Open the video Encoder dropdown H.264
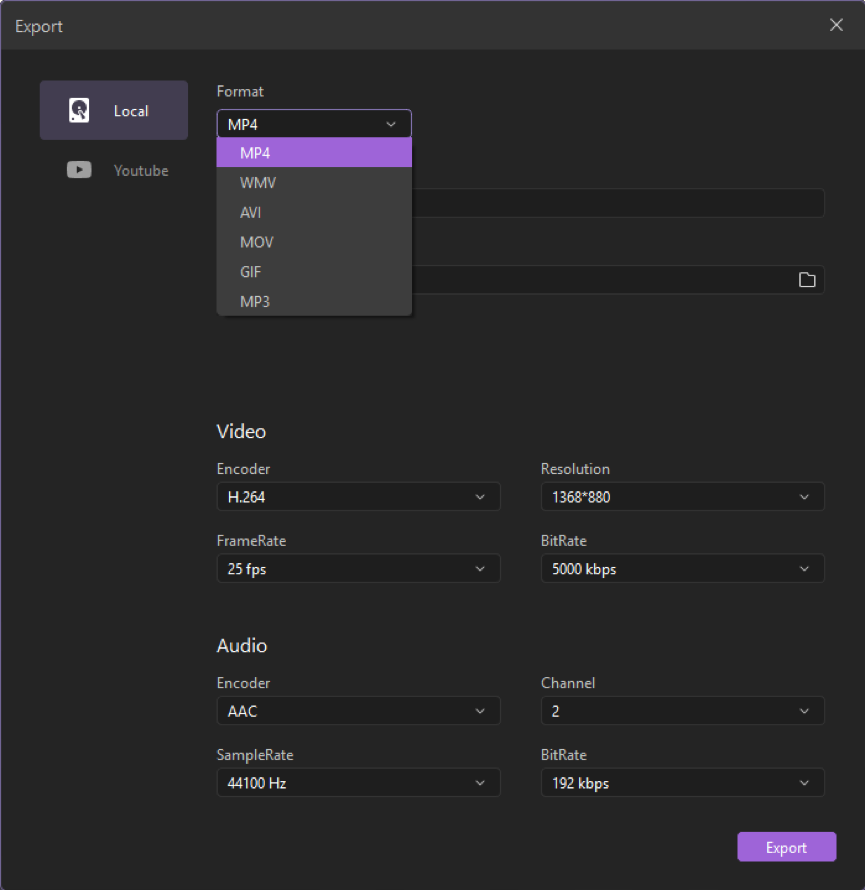The height and width of the screenshot is (890, 865). pos(358,497)
